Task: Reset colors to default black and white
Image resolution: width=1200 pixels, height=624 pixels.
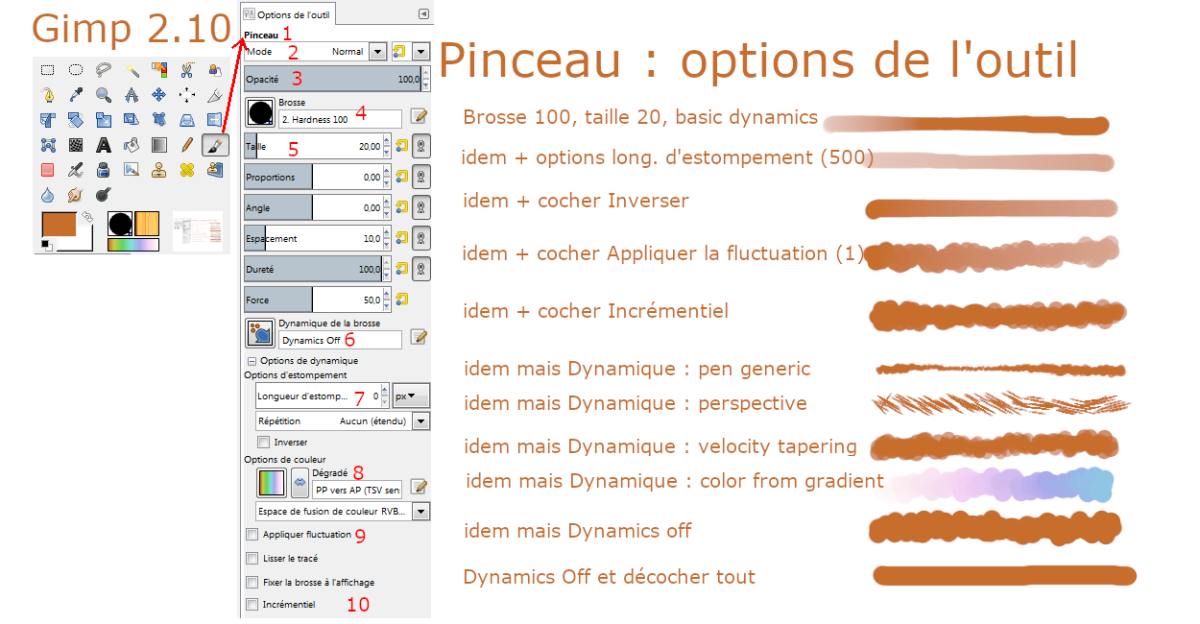Action: click(x=46, y=246)
